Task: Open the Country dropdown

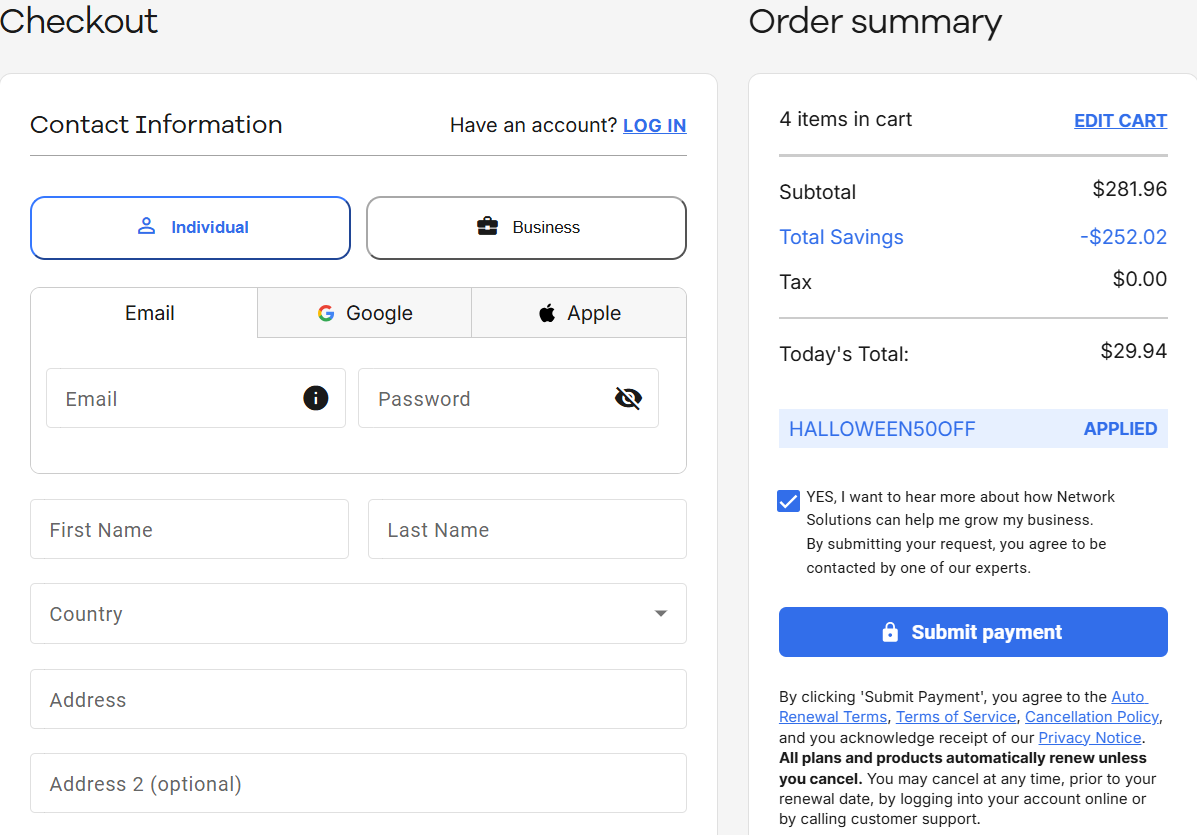Action: [358, 614]
